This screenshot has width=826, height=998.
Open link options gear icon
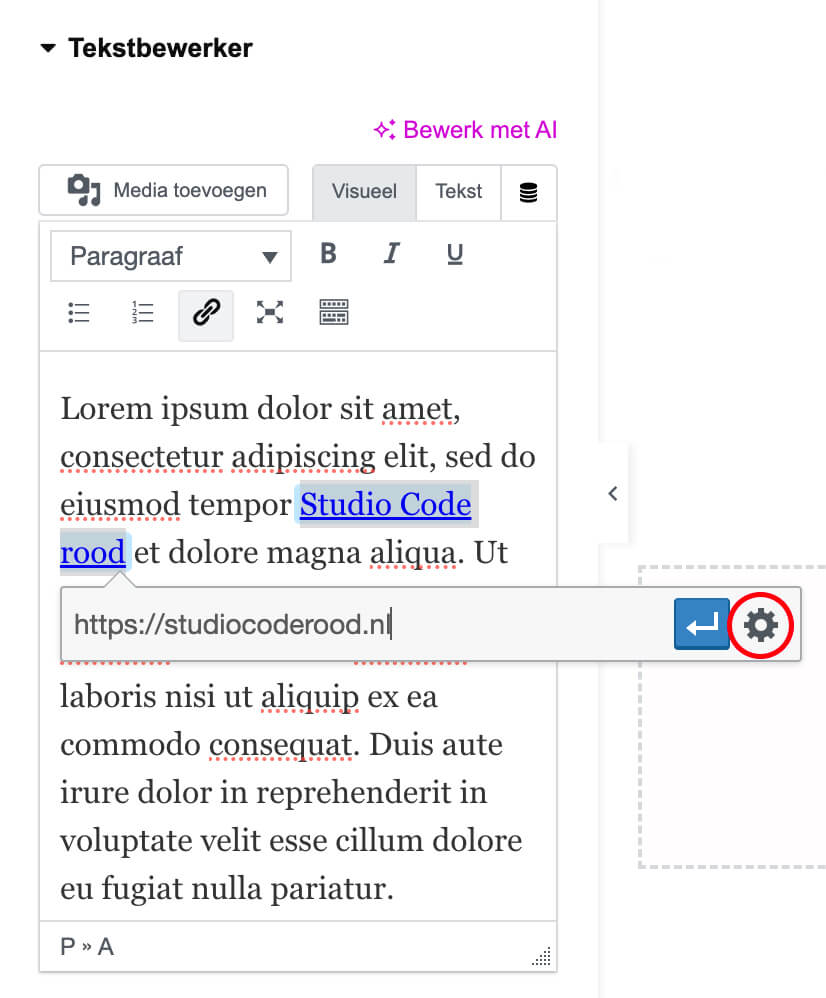[x=761, y=626]
